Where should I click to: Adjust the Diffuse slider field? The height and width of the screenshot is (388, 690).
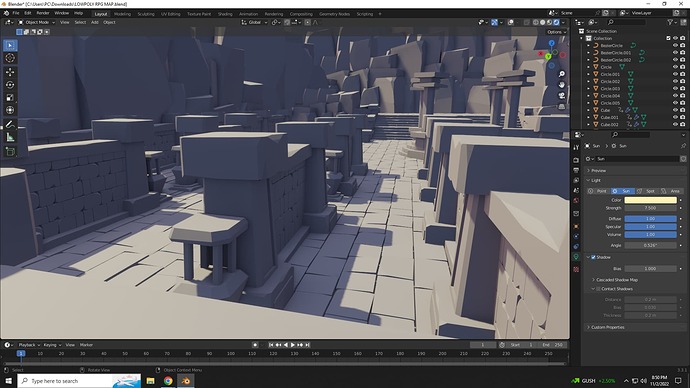click(650, 219)
